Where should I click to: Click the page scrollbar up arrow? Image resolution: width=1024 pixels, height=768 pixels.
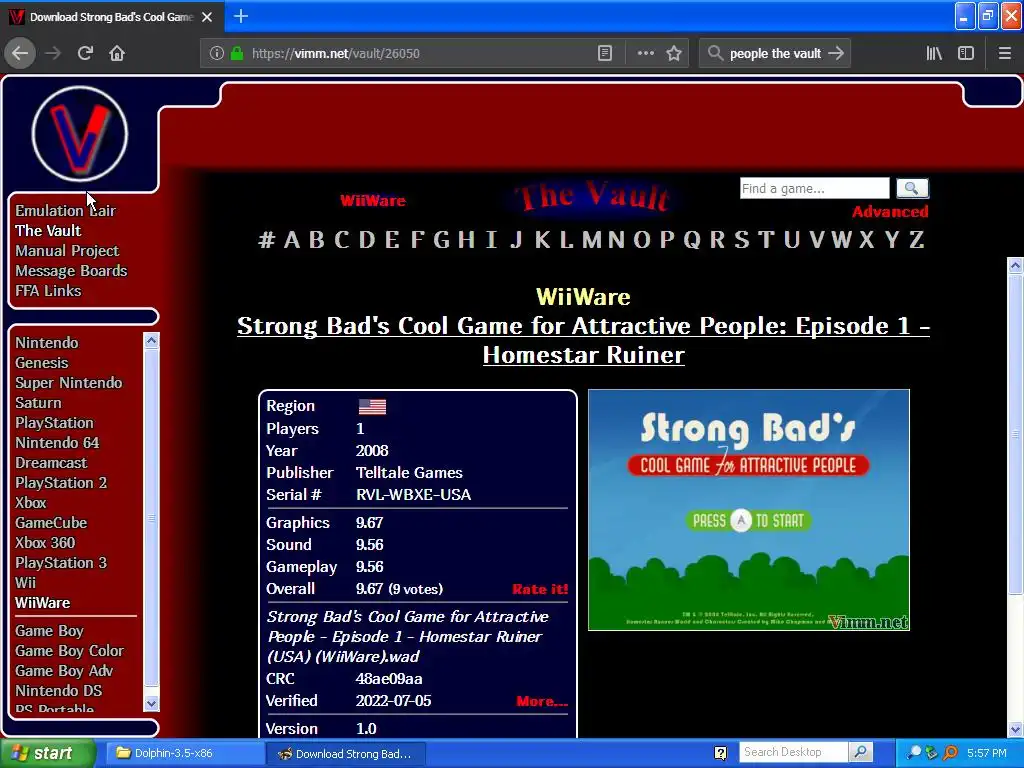[x=1015, y=265]
